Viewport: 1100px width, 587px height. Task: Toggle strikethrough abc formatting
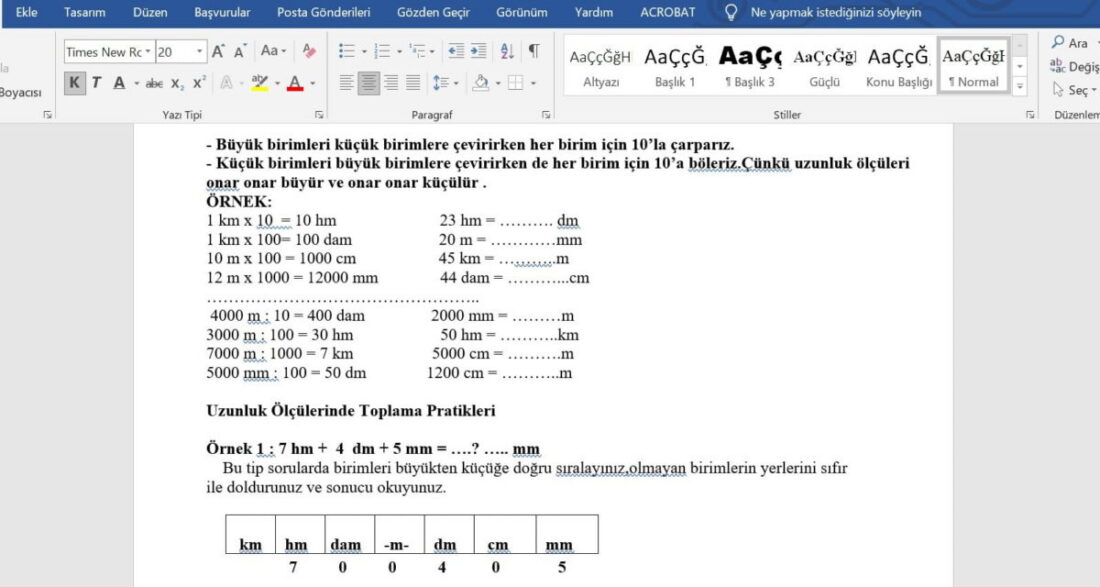click(x=154, y=83)
